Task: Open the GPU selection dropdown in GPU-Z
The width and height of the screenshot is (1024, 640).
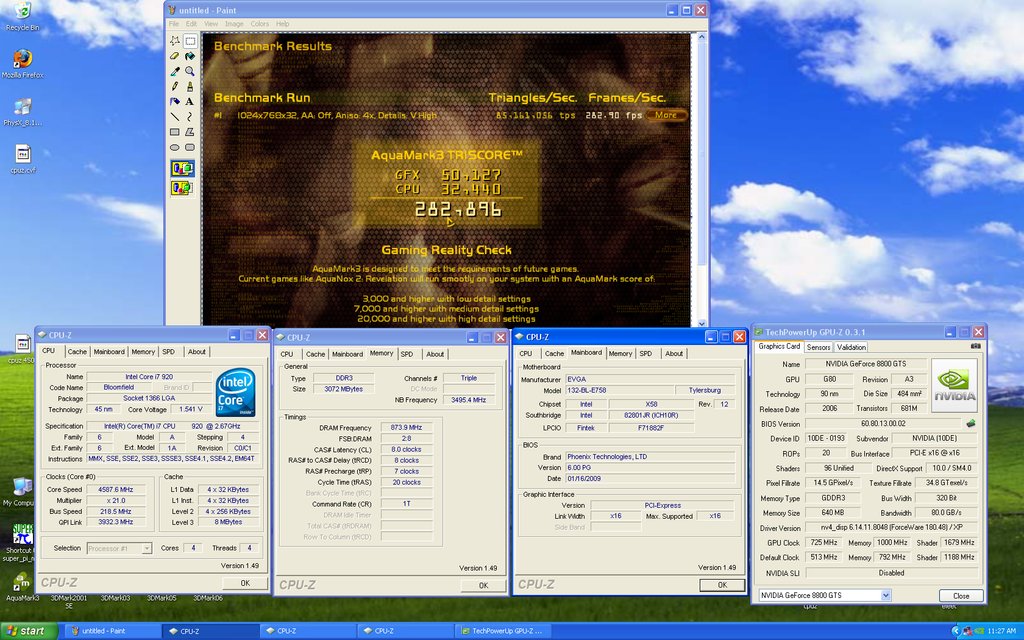Action: 886,595
